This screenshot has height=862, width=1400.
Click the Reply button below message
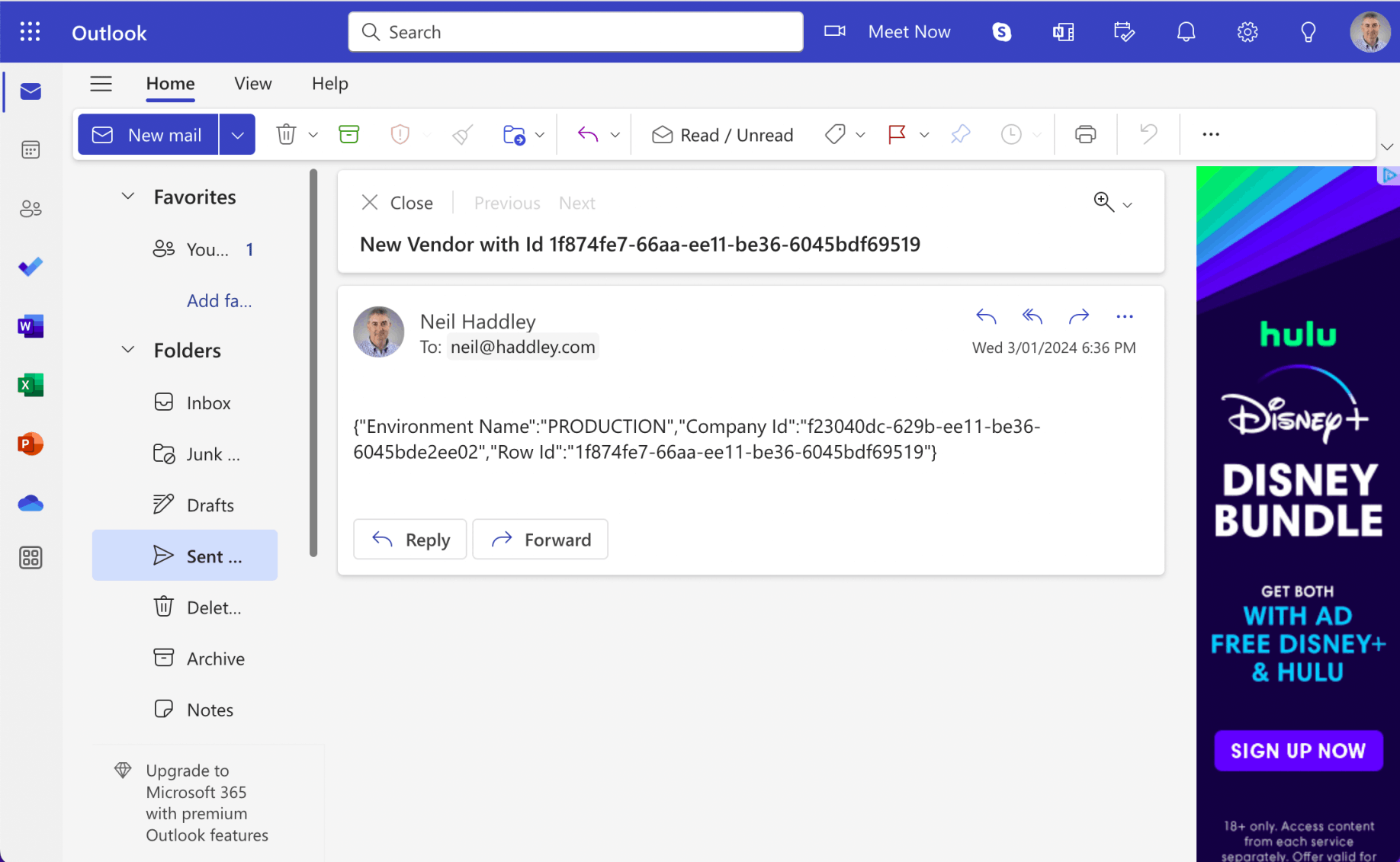pos(410,540)
